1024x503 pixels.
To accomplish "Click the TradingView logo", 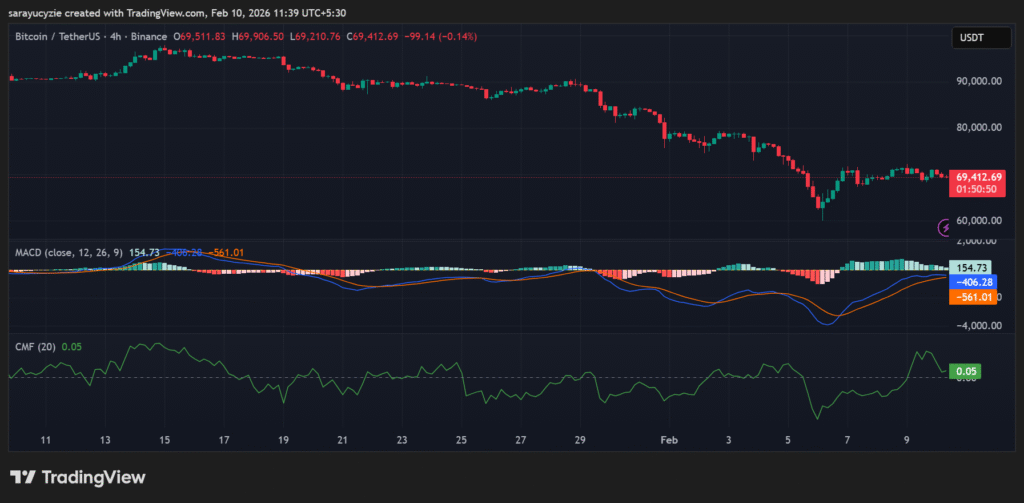I will point(78,478).
